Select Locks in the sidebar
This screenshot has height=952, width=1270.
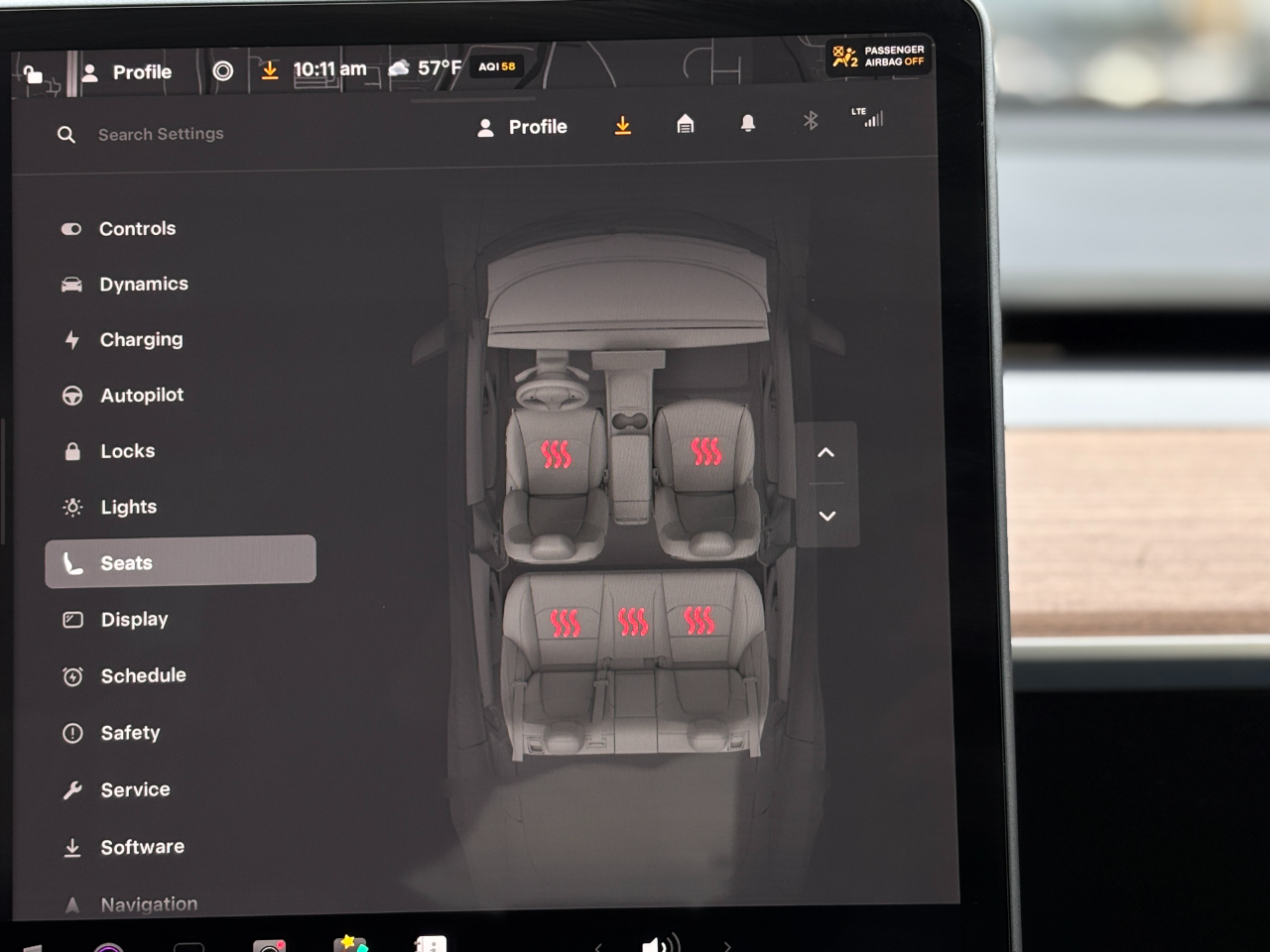pos(127,451)
